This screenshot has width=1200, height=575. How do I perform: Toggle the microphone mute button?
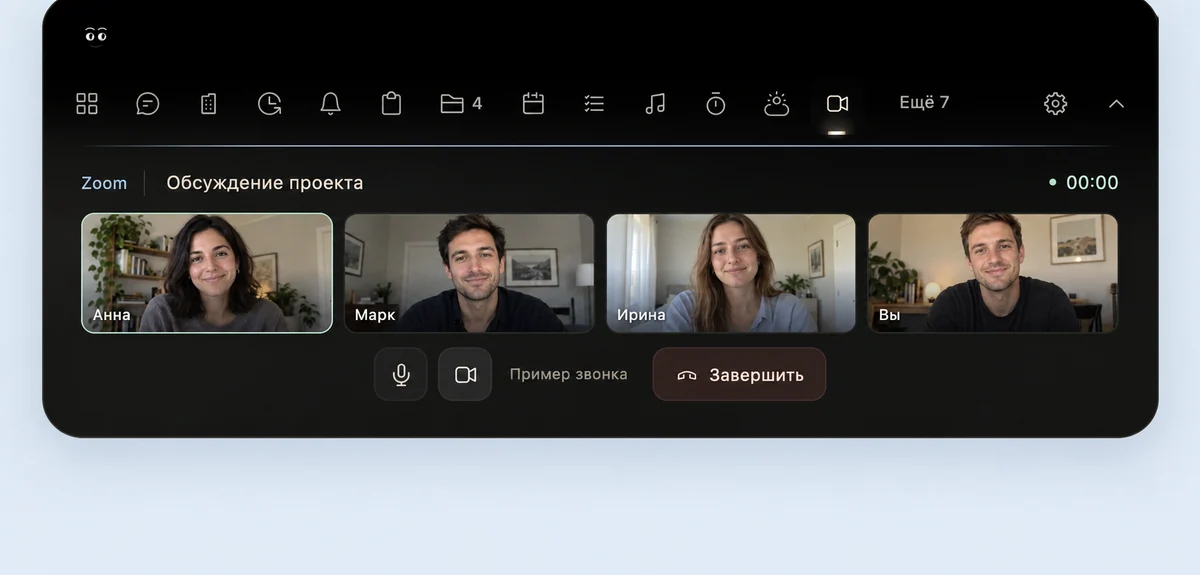[401, 374]
